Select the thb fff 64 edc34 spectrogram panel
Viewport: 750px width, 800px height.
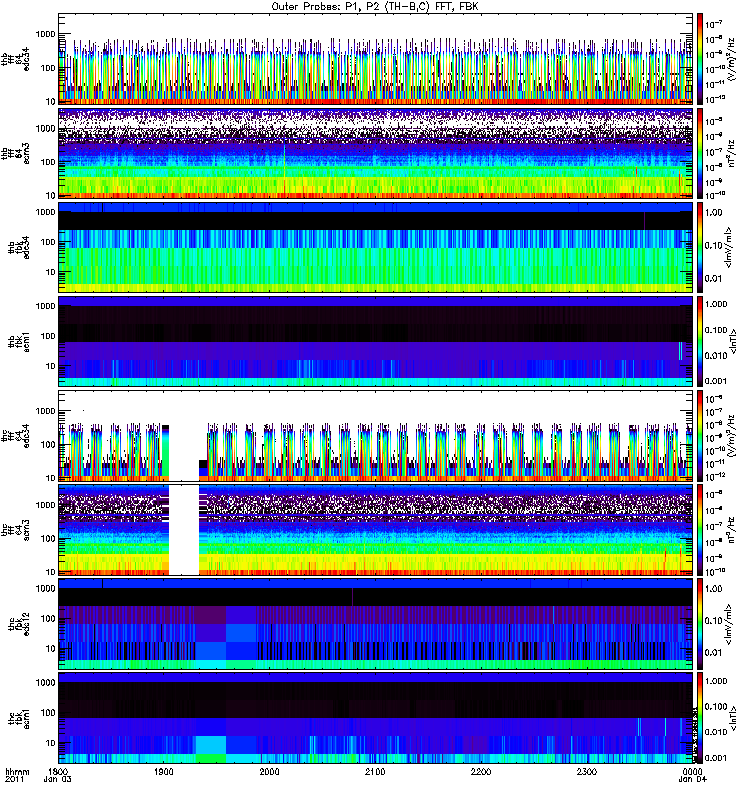pos(376,59)
